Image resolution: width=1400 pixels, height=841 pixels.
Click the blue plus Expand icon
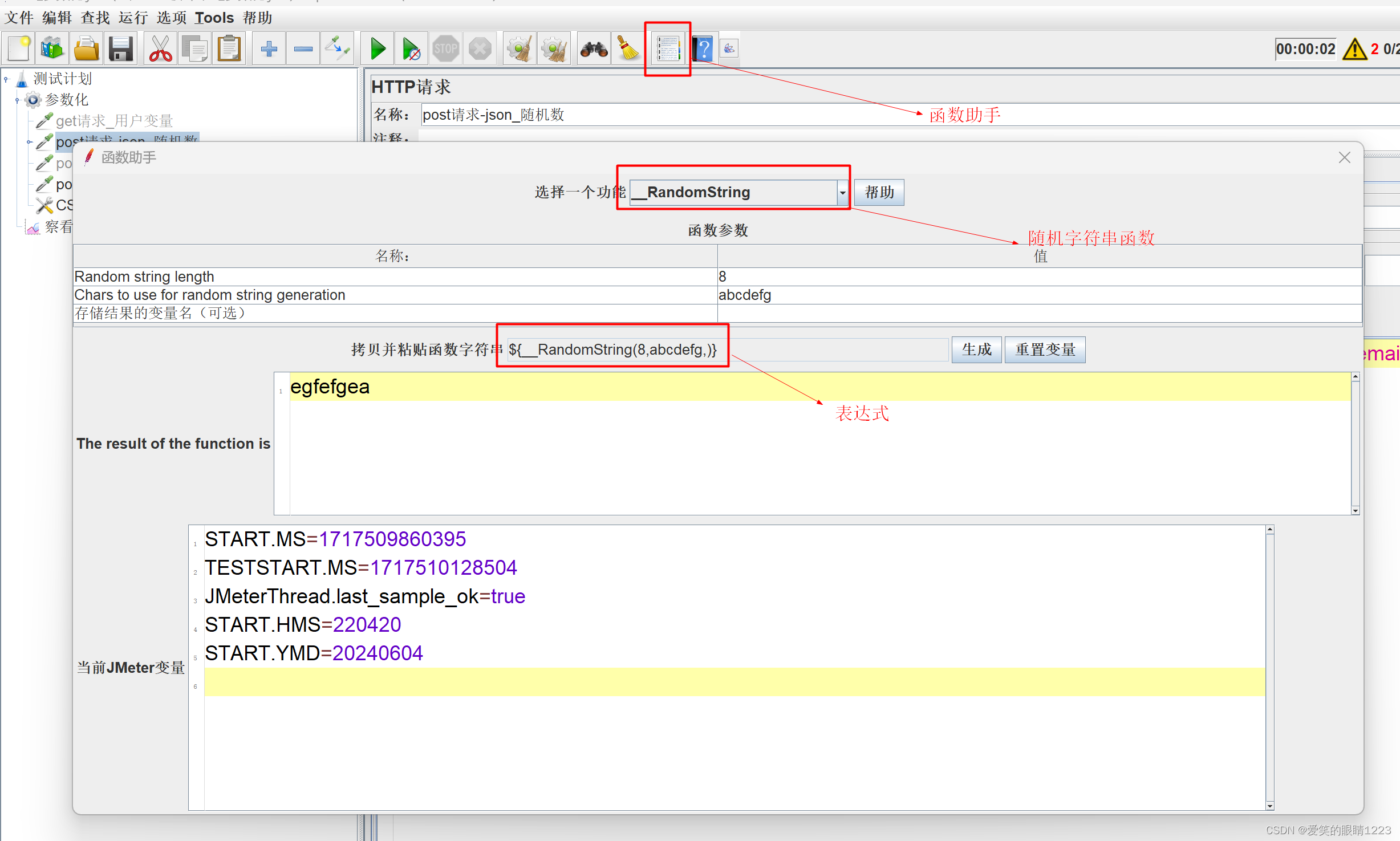pos(269,49)
